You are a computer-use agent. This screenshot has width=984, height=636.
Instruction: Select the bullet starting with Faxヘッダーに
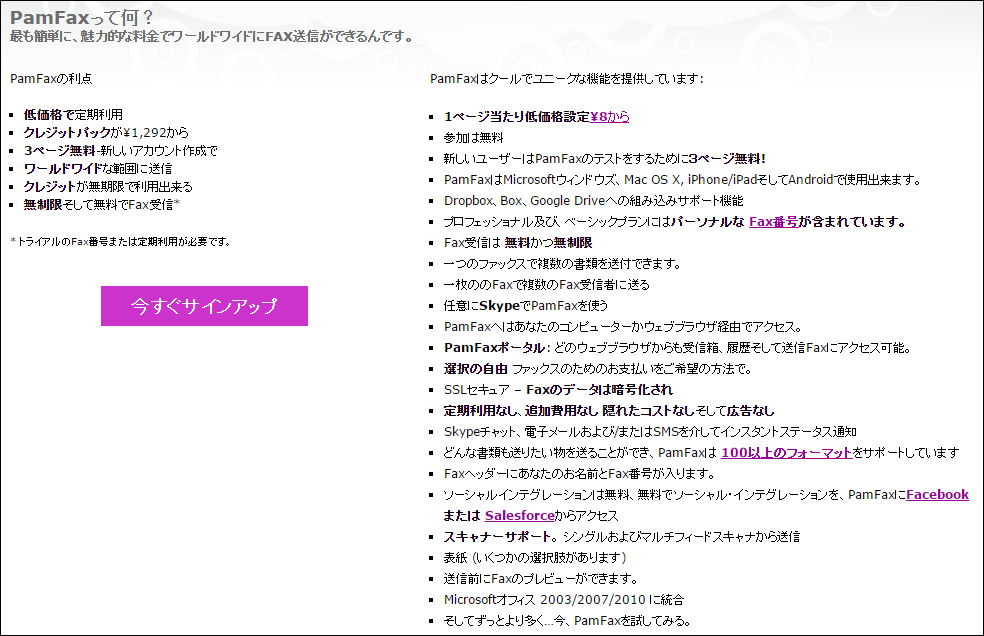(x=579, y=474)
